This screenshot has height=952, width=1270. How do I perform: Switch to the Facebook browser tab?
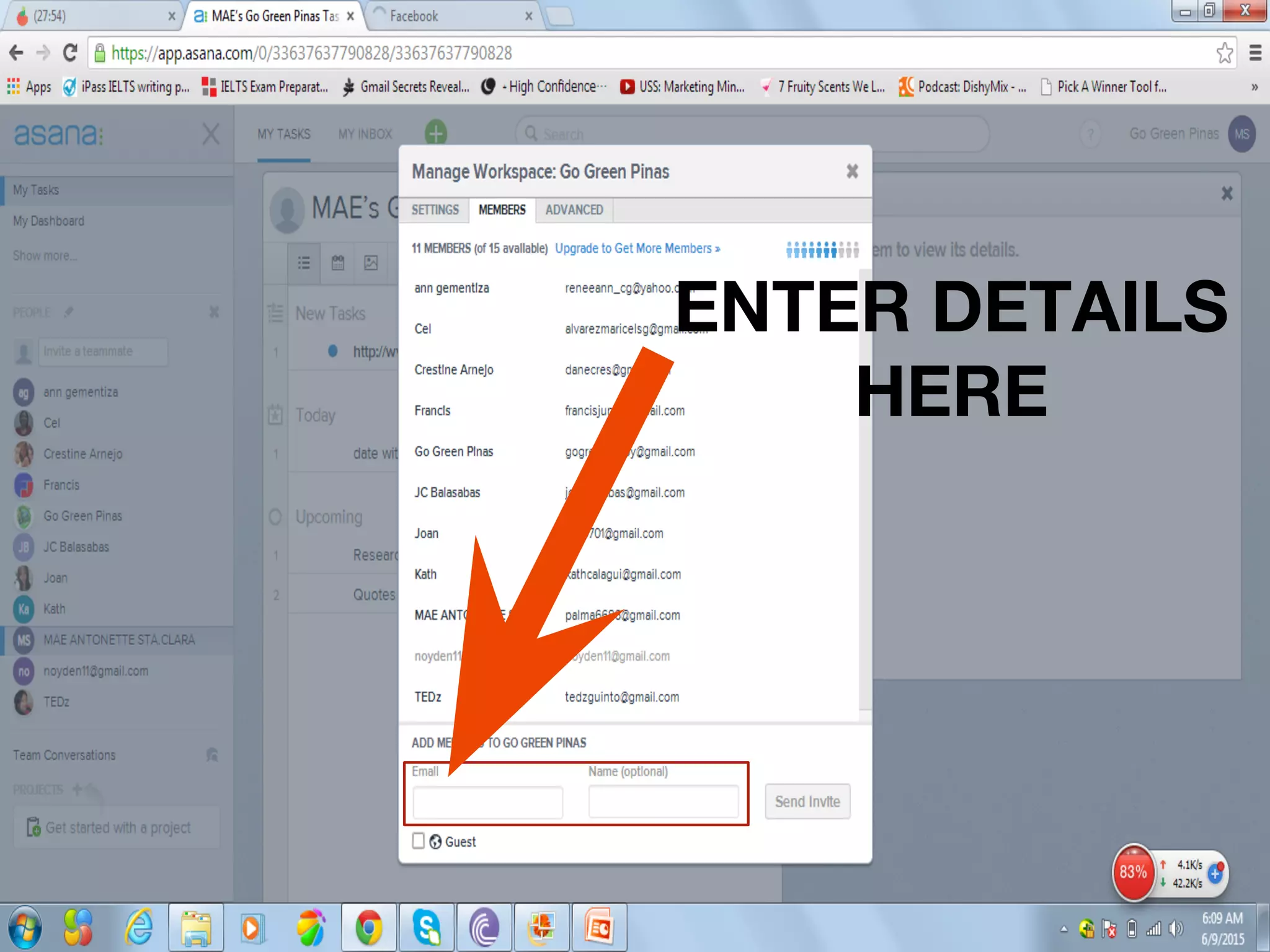[x=454, y=16]
